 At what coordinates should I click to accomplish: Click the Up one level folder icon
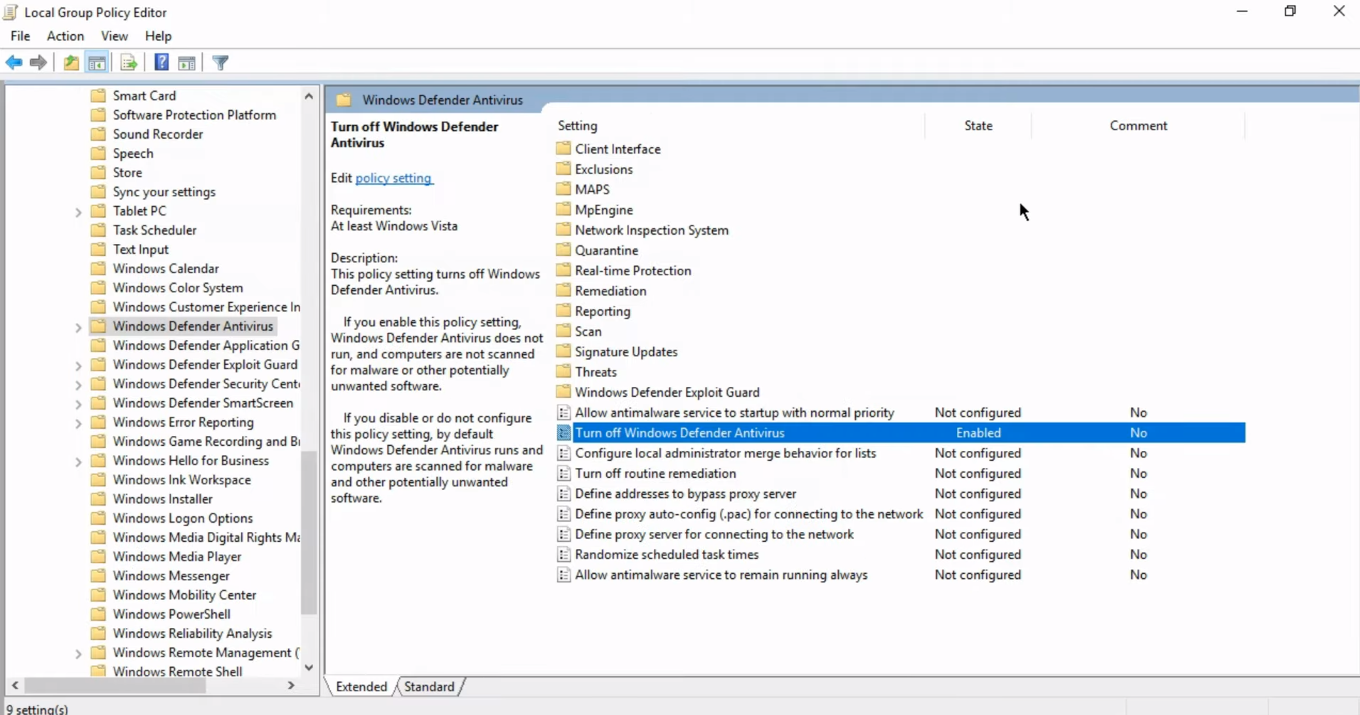coord(71,63)
